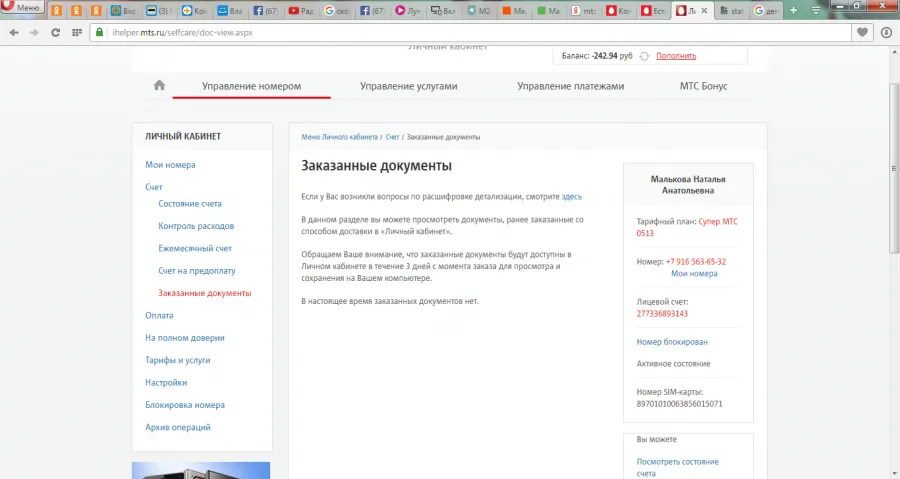Add page to bookmarks heart icon
Image resolution: width=900 pixels, height=479 pixels.
(862, 33)
